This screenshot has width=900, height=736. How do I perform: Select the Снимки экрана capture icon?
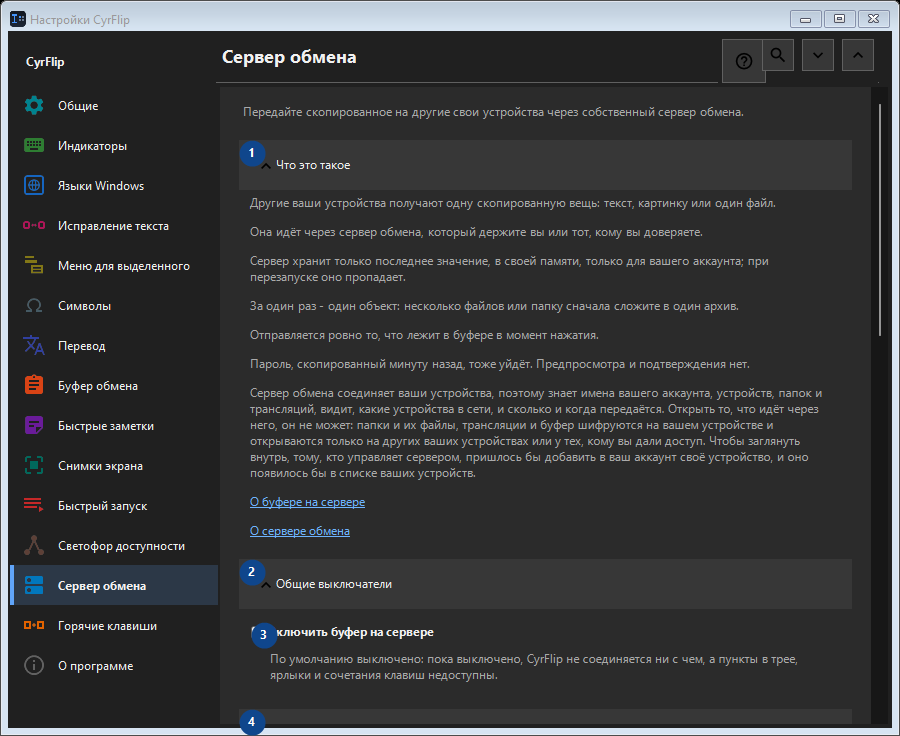(34, 466)
